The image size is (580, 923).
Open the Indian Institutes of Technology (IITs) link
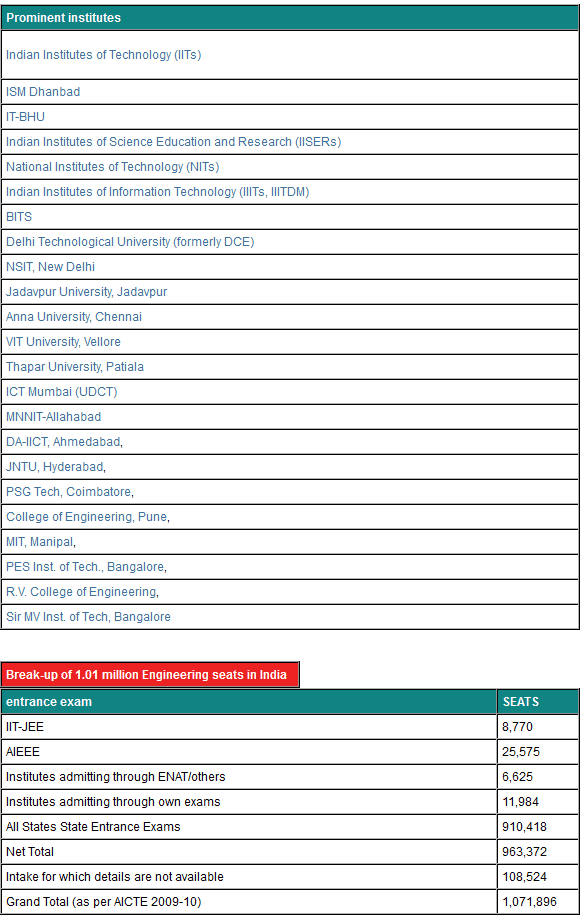click(104, 55)
